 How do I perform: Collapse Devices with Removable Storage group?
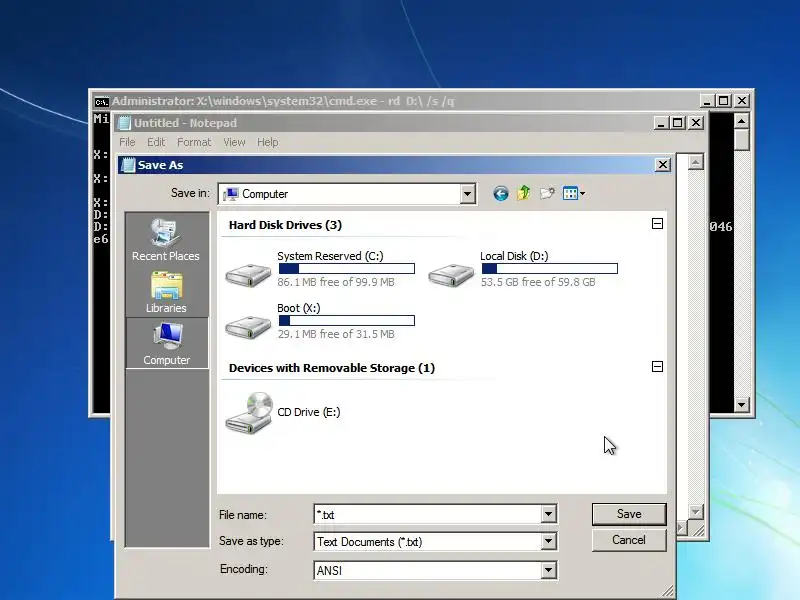(657, 366)
